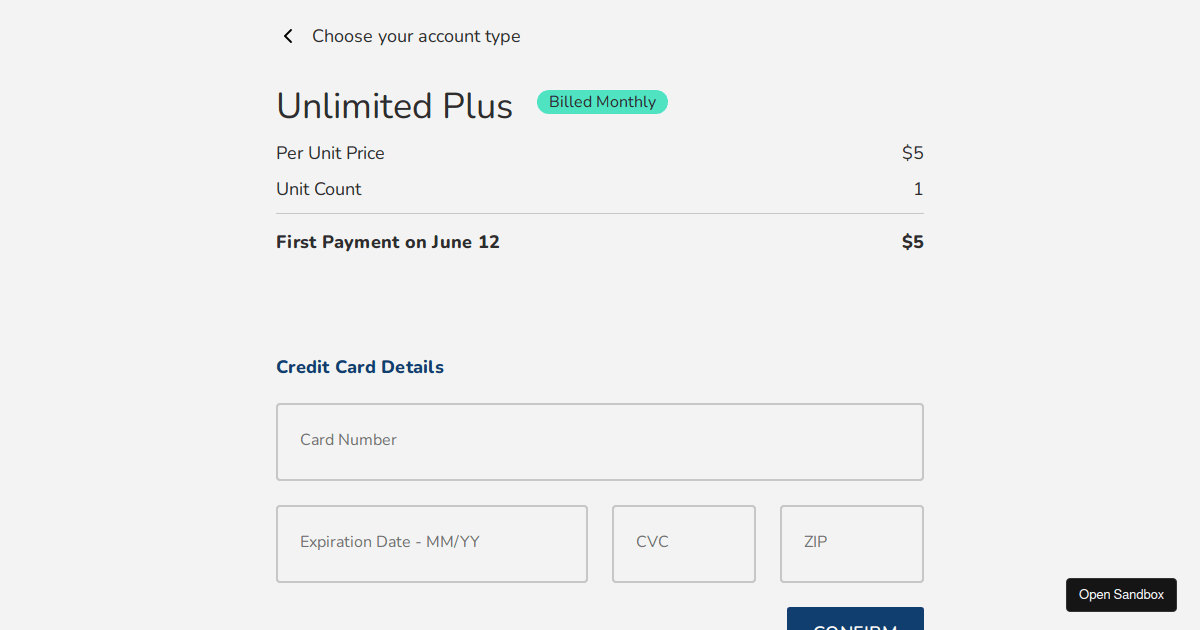Click the word Plus in plan title
The width and height of the screenshot is (1200, 630).
pyautogui.click(x=477, y=106)
